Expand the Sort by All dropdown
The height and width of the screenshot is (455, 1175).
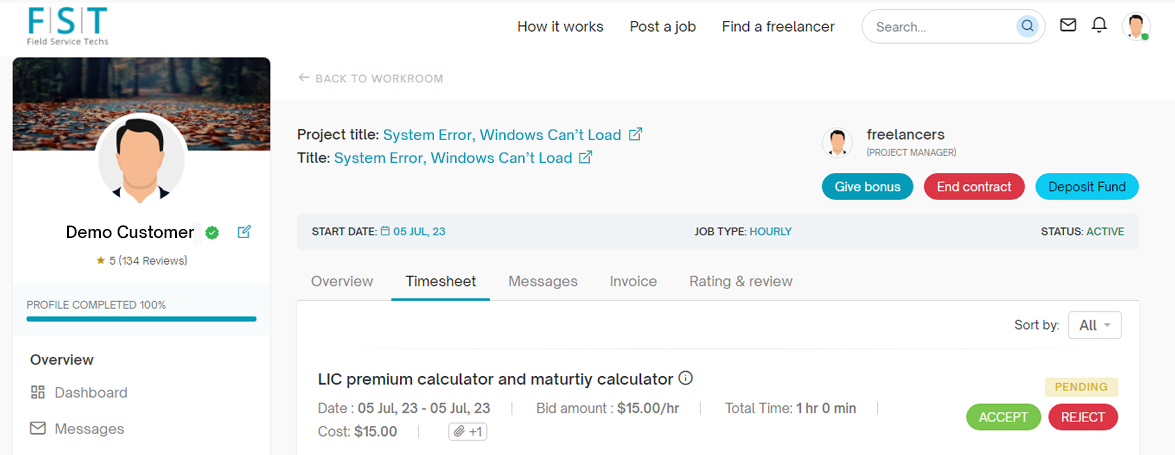1094,325
